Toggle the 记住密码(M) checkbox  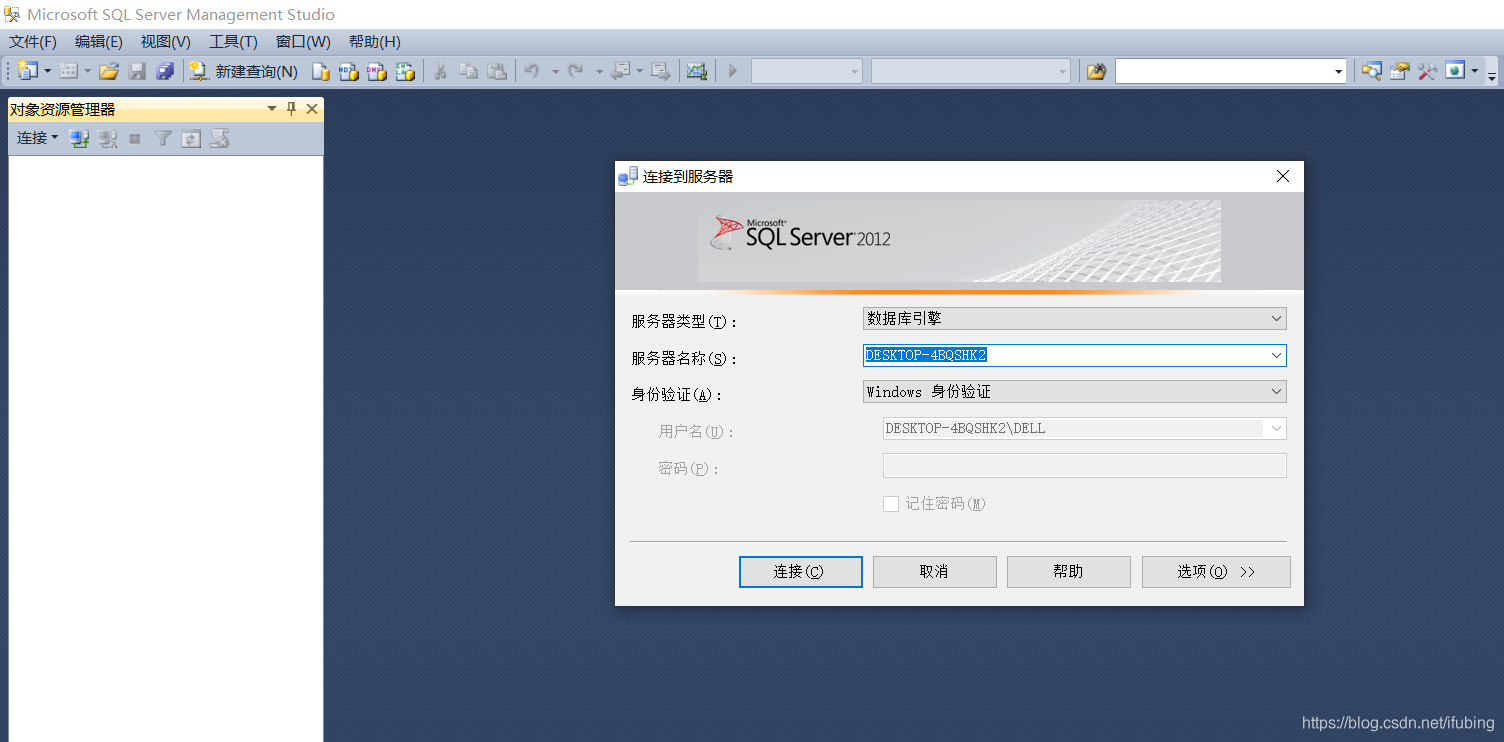point(891,504)
